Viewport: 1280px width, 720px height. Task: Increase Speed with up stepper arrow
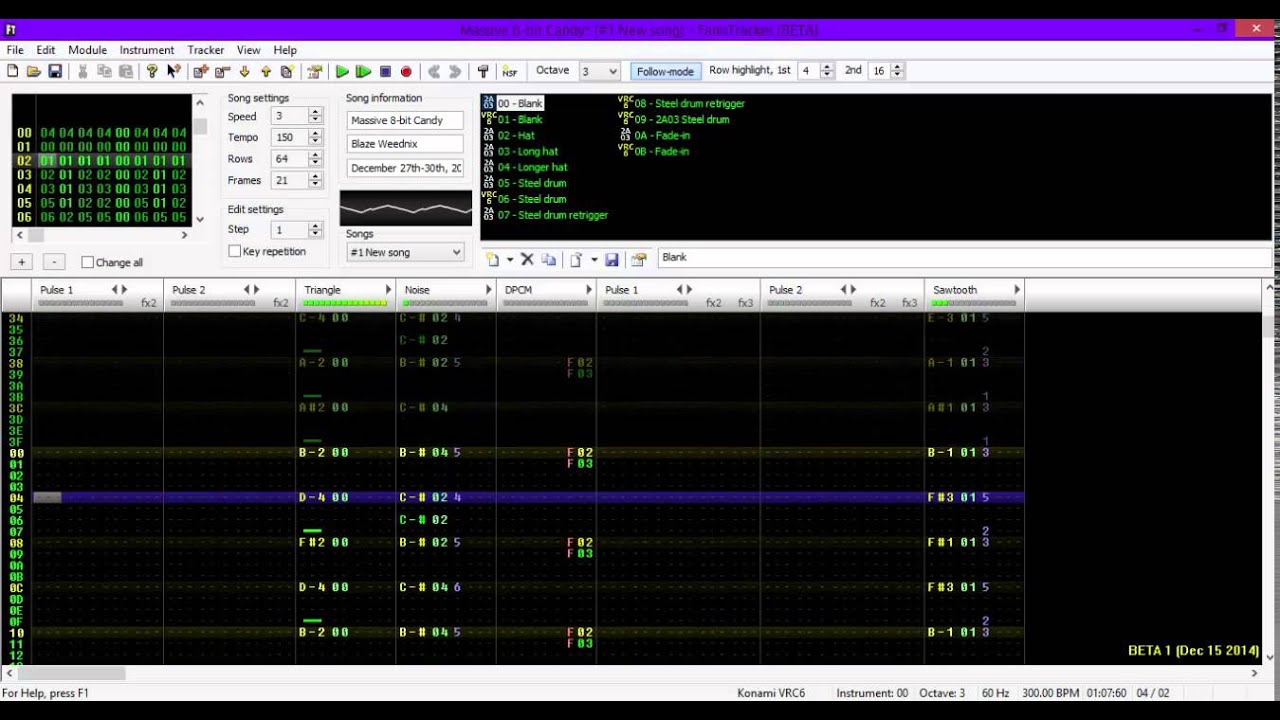[315, 112]
